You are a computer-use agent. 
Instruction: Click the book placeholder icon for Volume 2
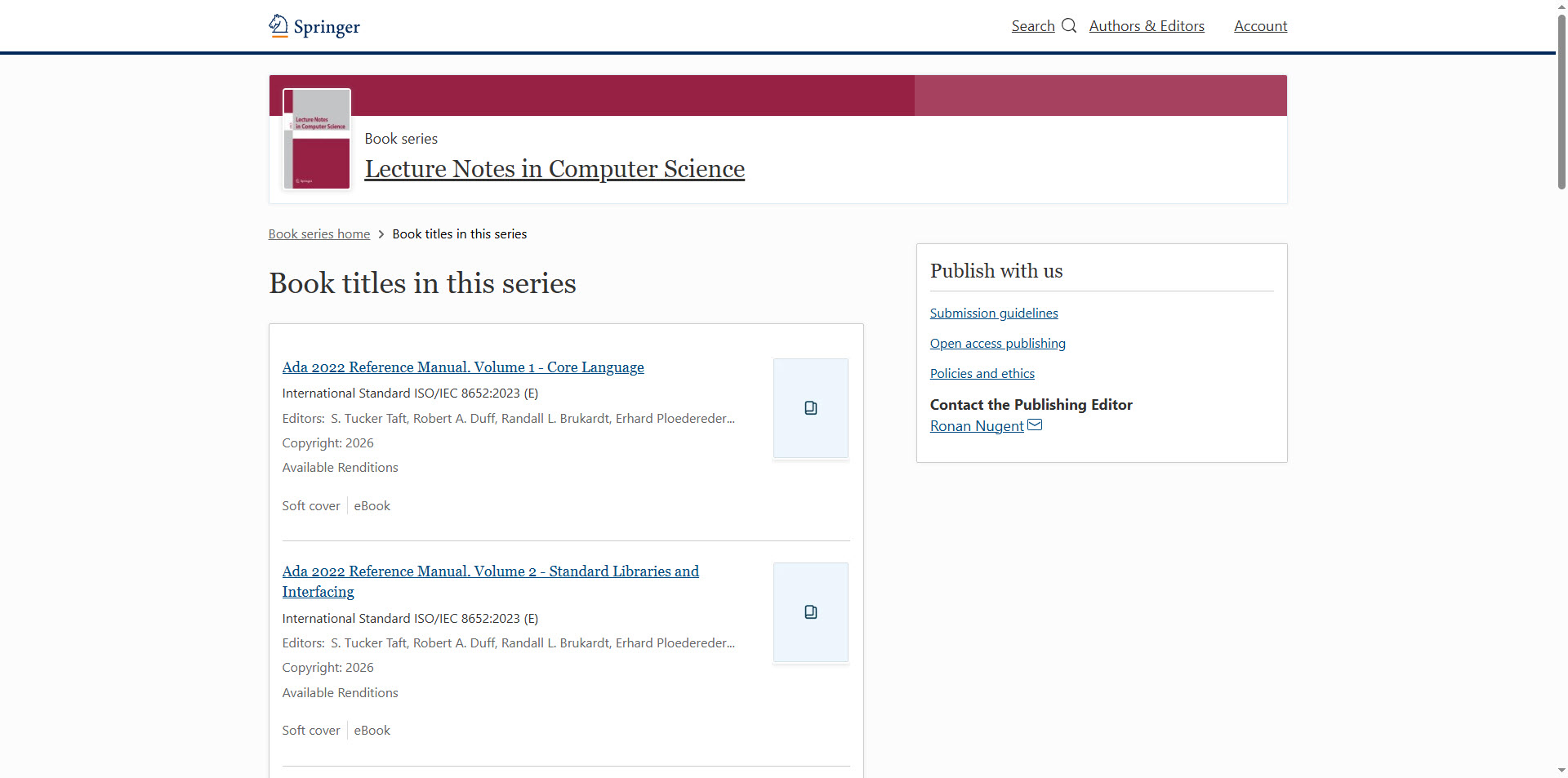click(x=810, y=612)
